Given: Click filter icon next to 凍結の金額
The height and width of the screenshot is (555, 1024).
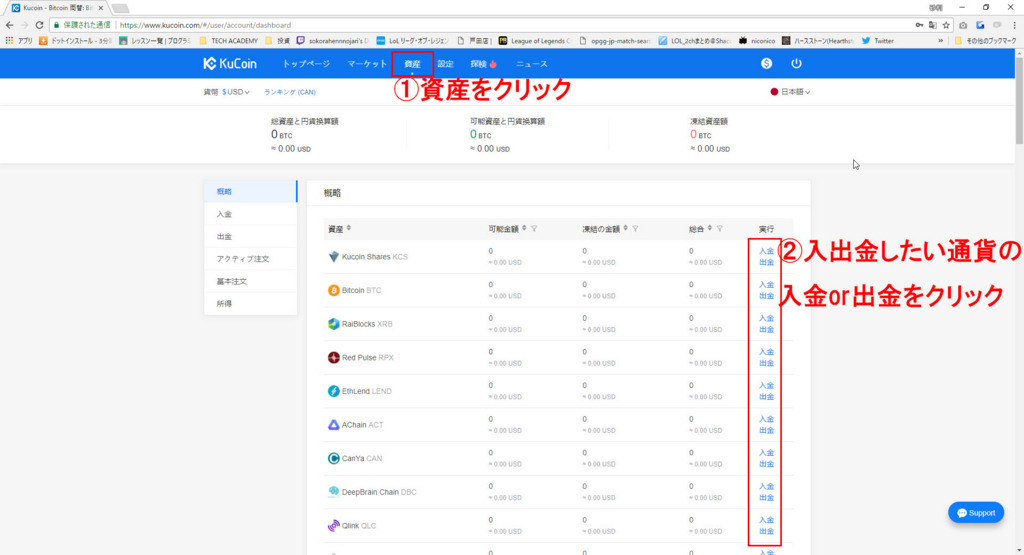Looking at the screenshot, I should [x=635, y=229].
